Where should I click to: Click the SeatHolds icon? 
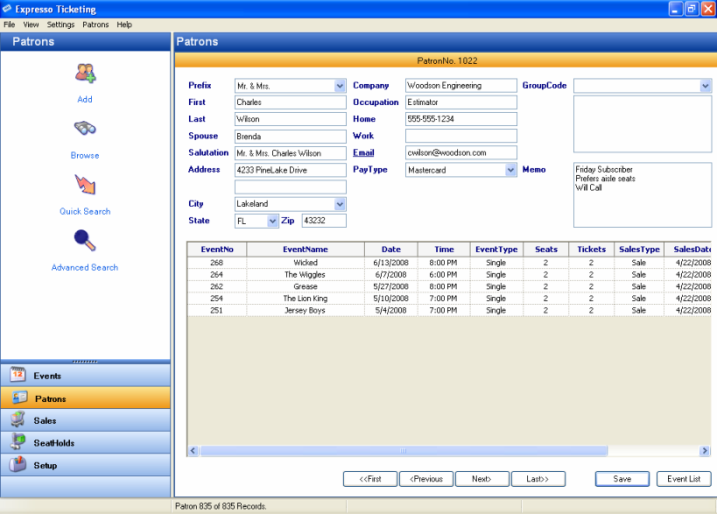tap(18, 442)
